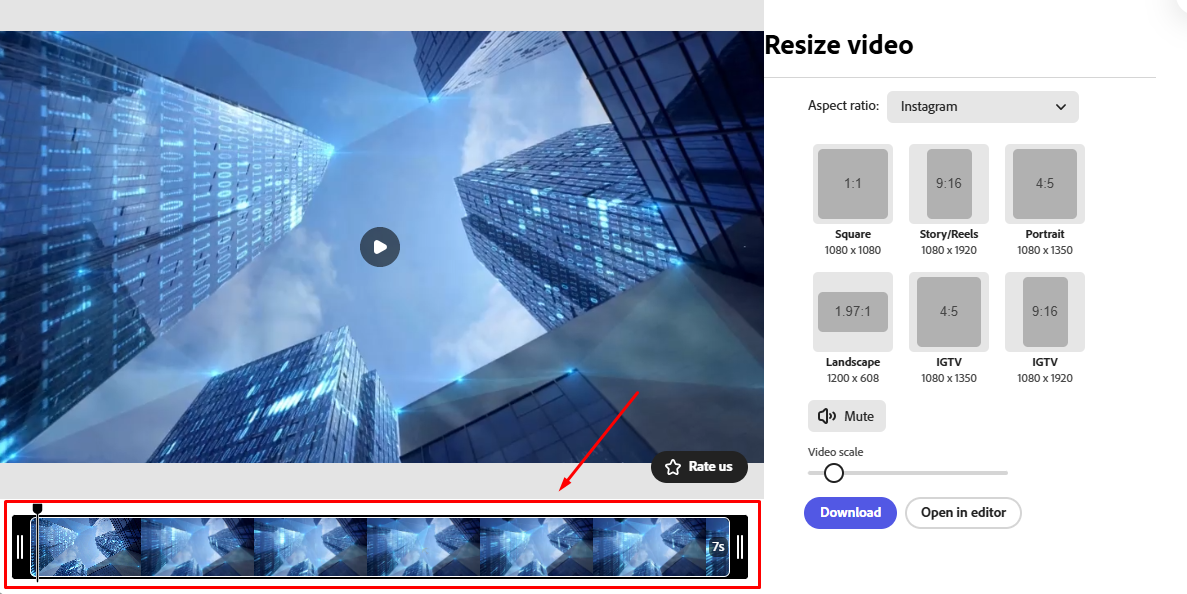Download the resized video
Viewport: 1187px width, 594px height.
point(850,512)
